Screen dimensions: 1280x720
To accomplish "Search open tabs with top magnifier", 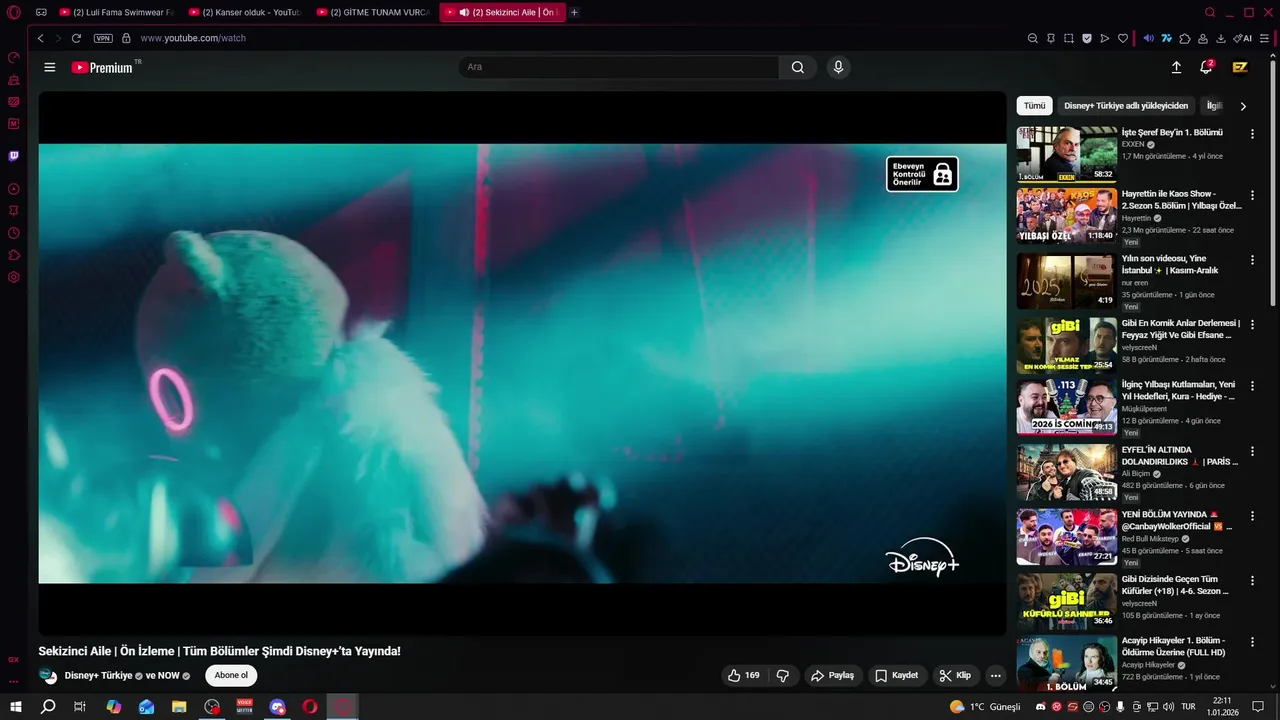I will [x=1210, y=12].
